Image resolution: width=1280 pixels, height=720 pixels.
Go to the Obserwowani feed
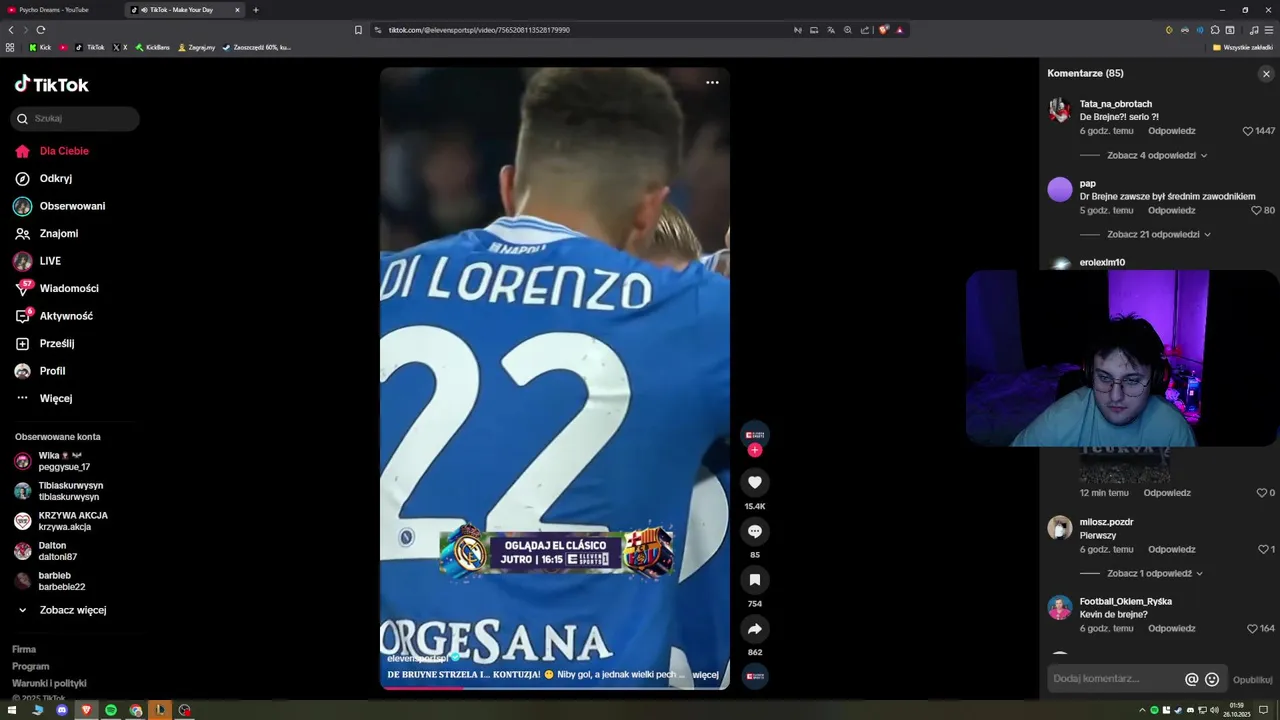59,206
